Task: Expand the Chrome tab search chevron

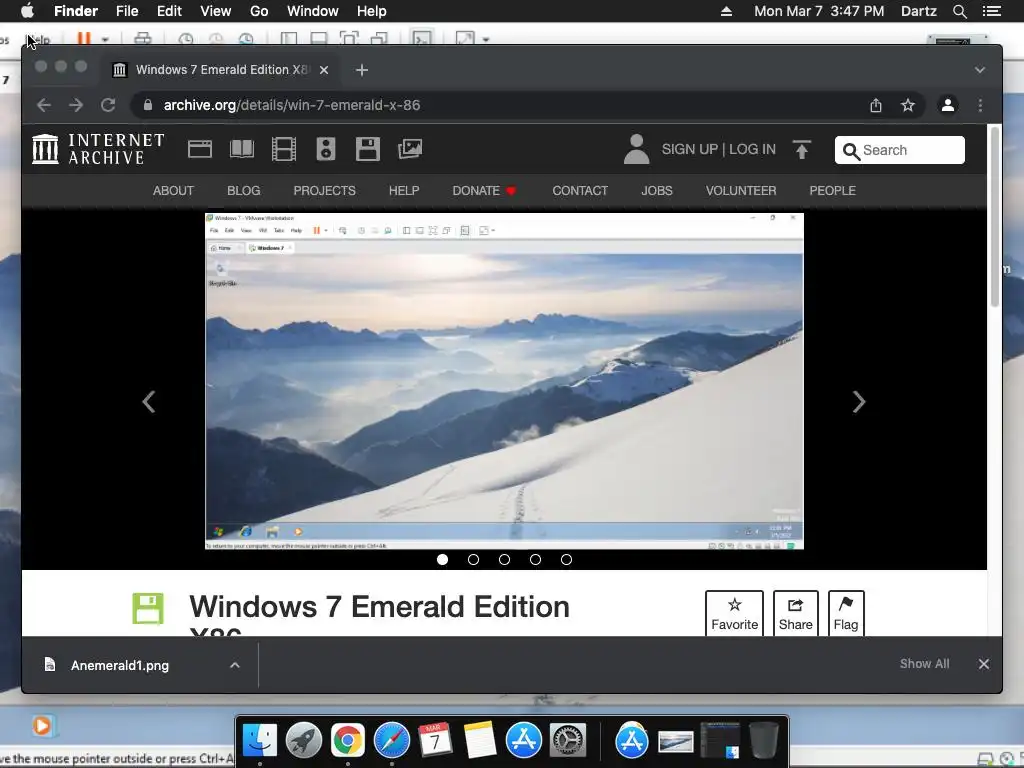Action: click(x=980, y=70)
